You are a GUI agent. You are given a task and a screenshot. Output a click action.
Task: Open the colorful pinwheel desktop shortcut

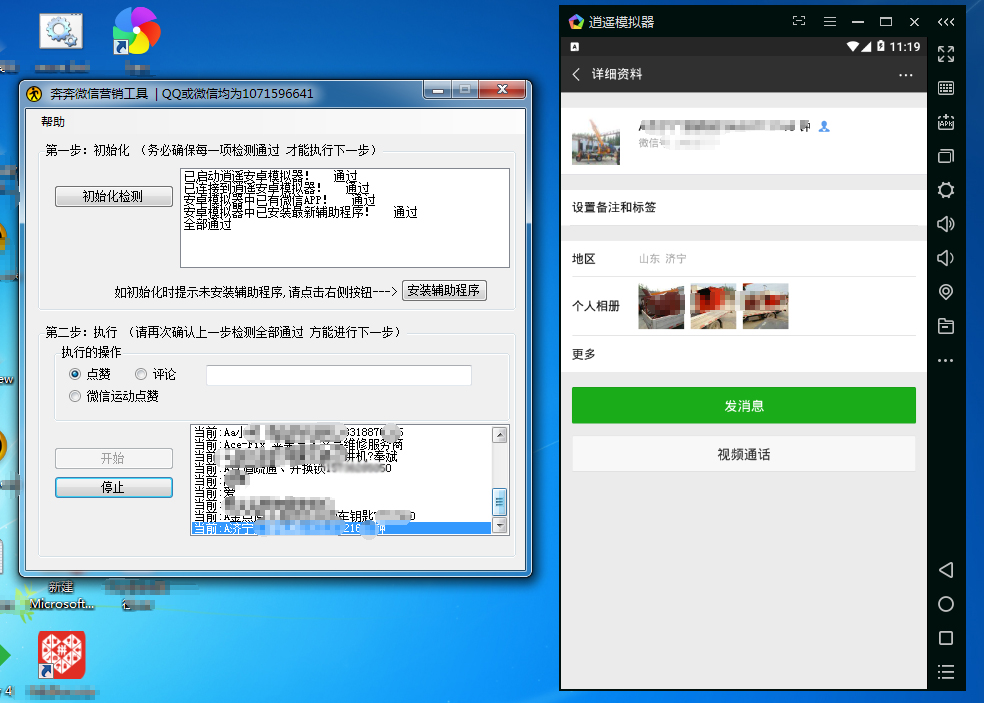136,30
